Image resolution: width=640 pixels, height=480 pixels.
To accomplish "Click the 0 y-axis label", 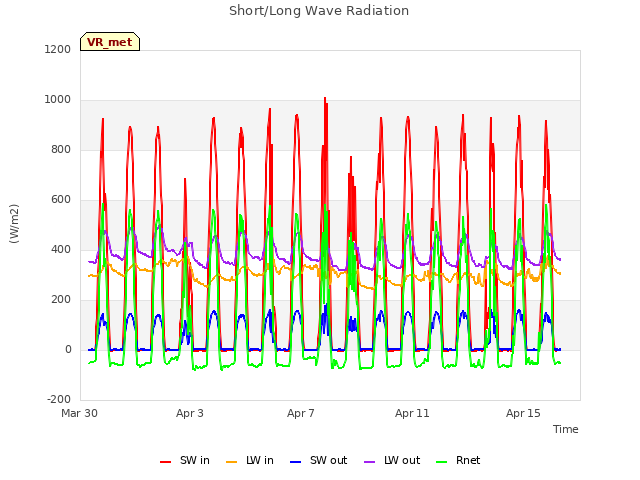I will tap(68, 349).
